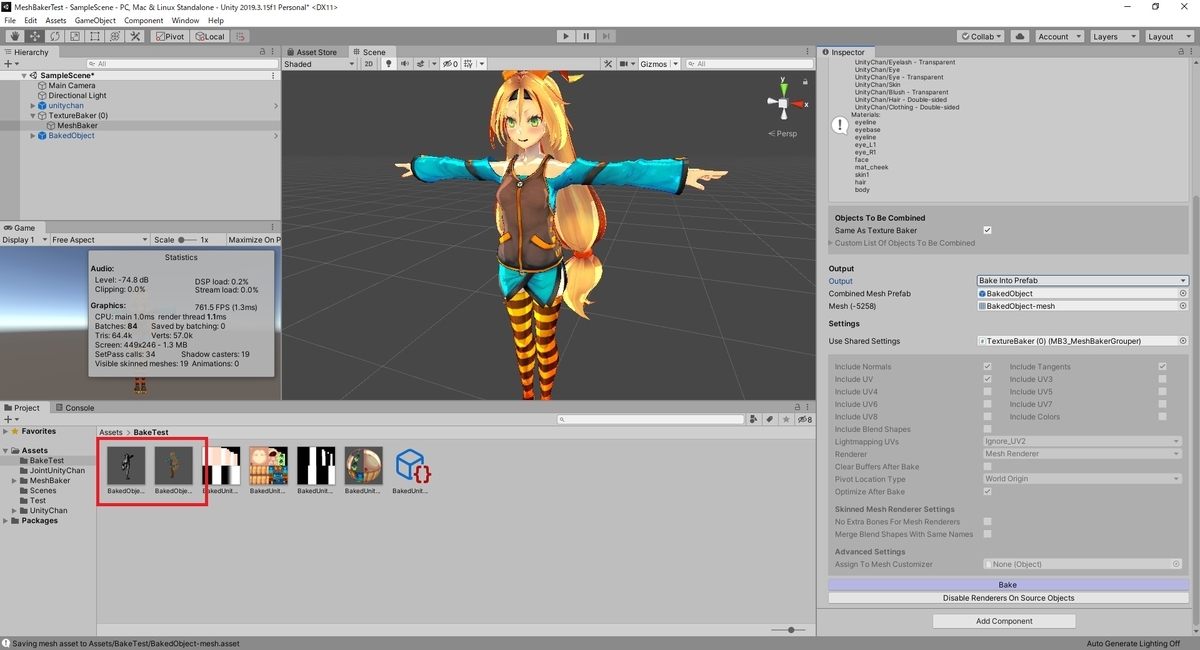Toggle Clear Buffers After Bake checkbox
The width and height of the screenshot is (1200, 650).
coord(987,466)
